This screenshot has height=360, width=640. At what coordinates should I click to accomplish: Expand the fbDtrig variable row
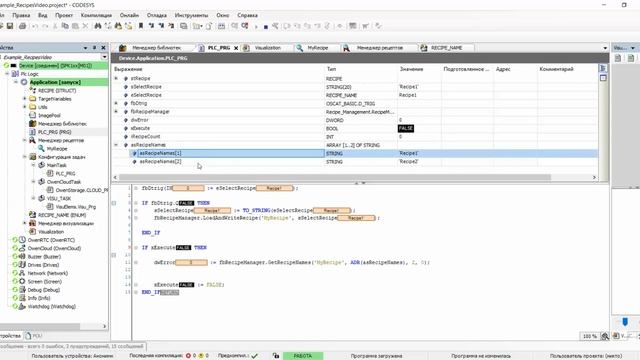(116, 103)
